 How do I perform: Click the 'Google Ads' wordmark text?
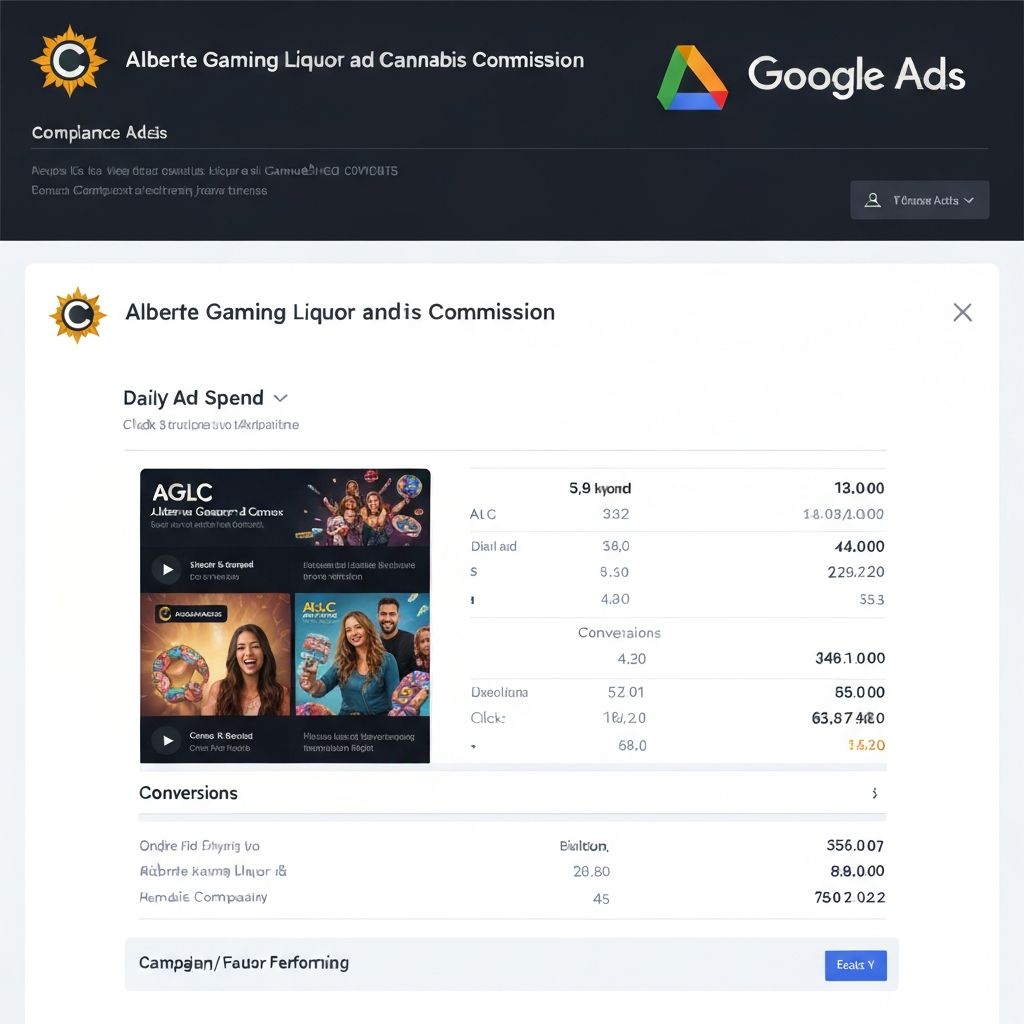[x=856, y=75]
